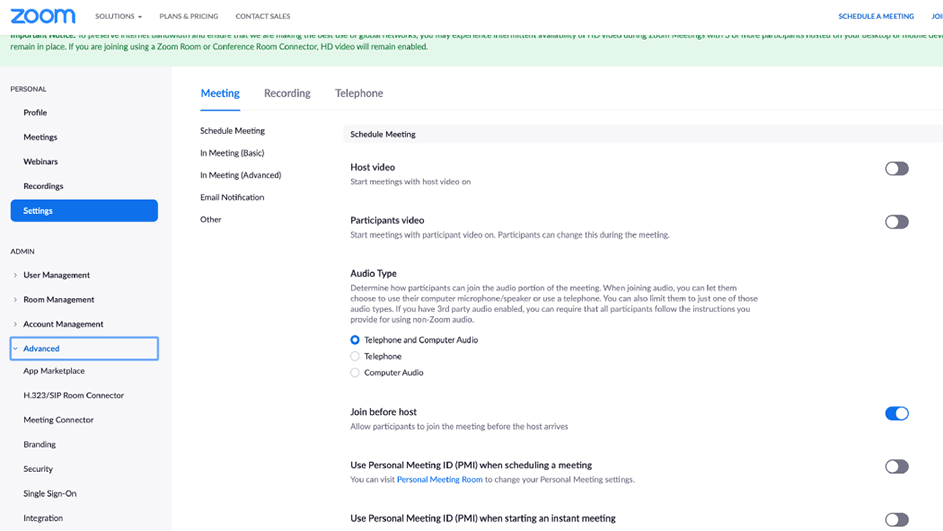
Task: Open the Solutions dropdown menu
Action: 118,17
